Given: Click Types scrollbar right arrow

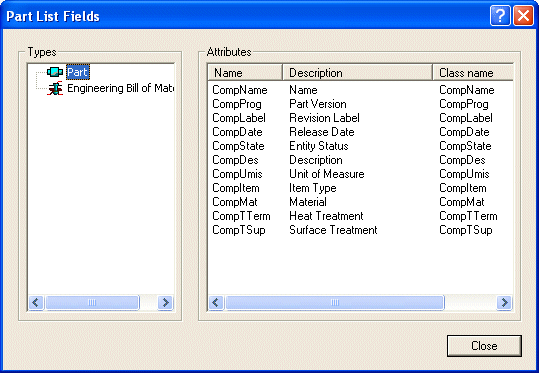Looking at the screenshot, I should click(x=165, y=303).
